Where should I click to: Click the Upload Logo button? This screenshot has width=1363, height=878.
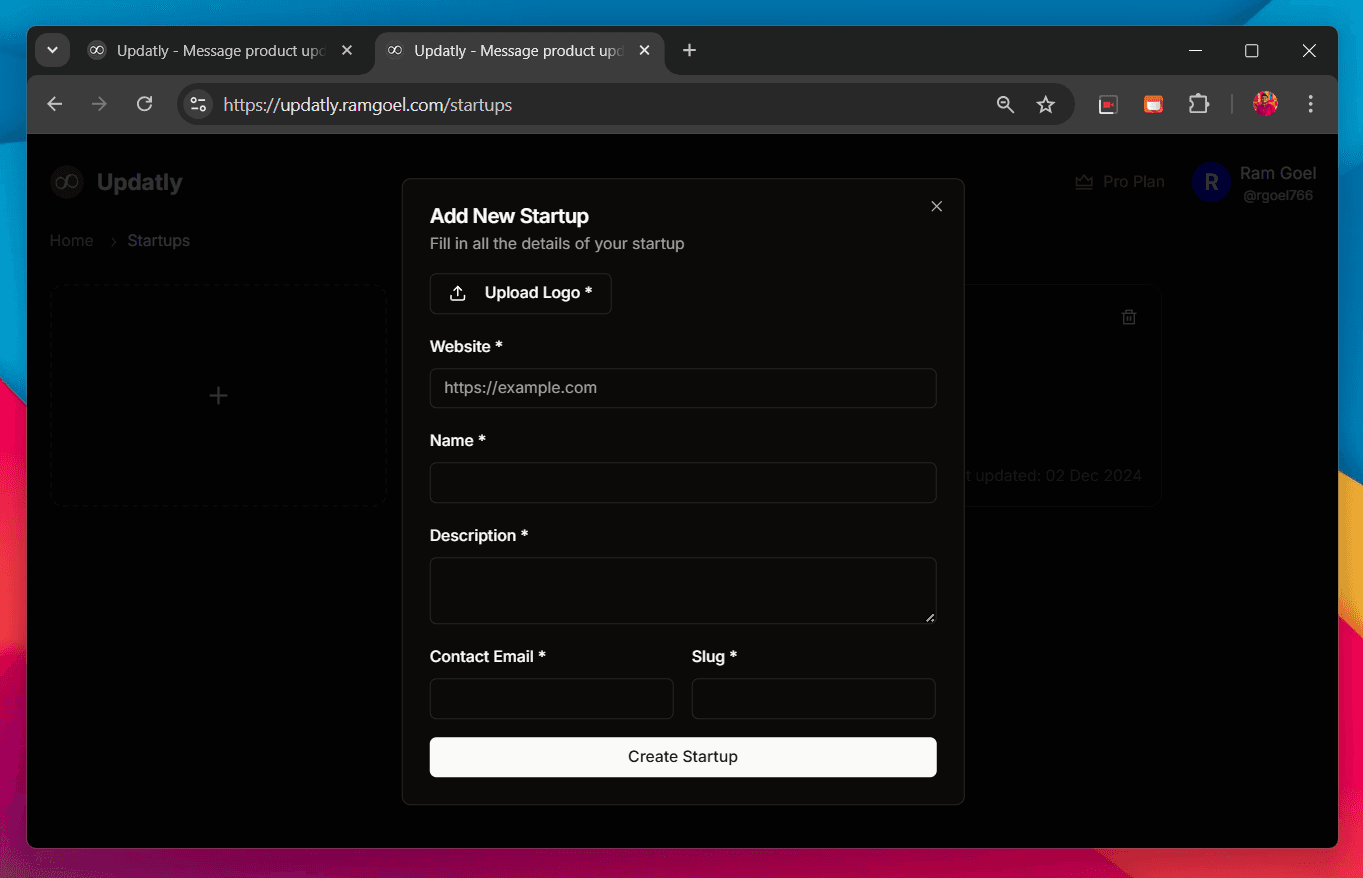pyautogui.click(x=520, y=293)
